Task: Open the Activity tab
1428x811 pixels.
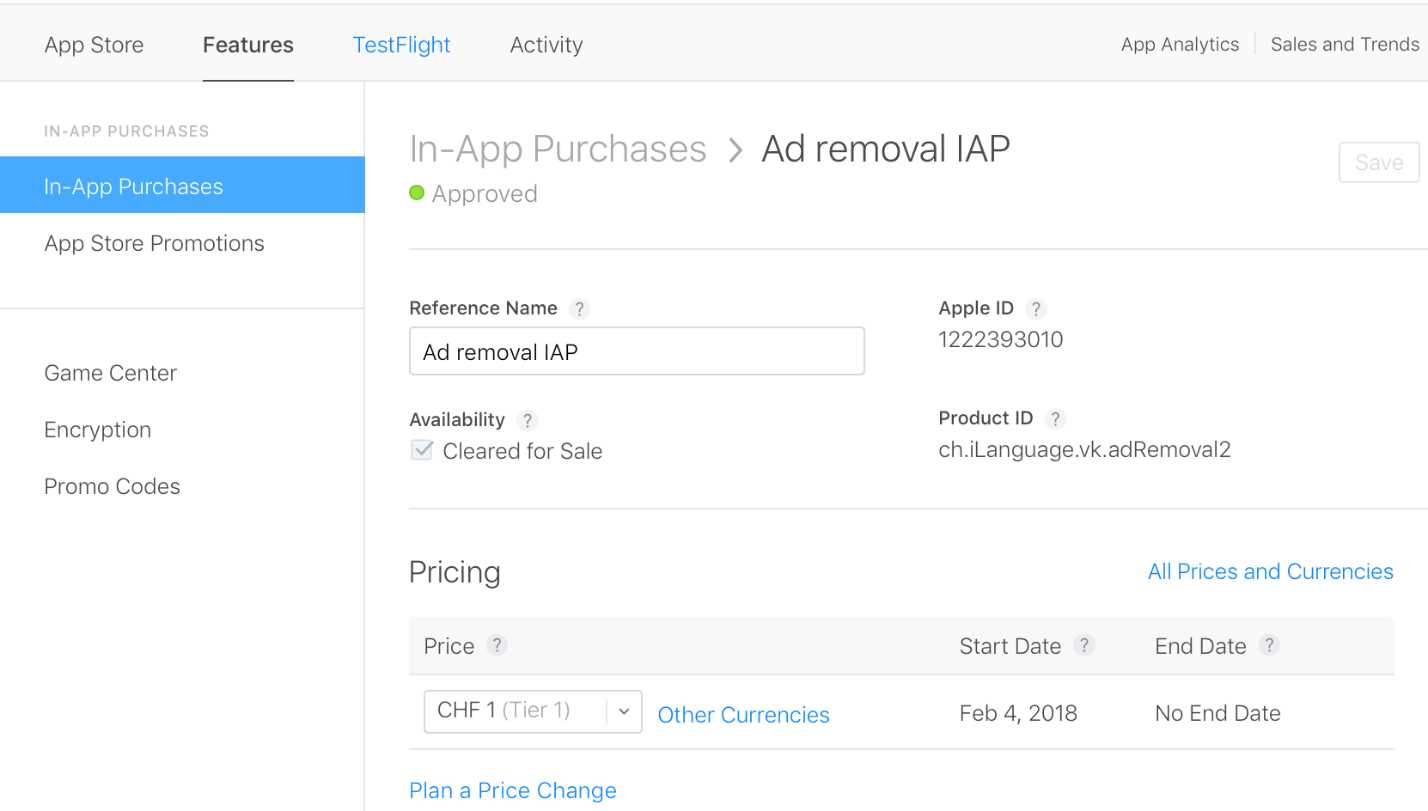Action: [546, 44]
